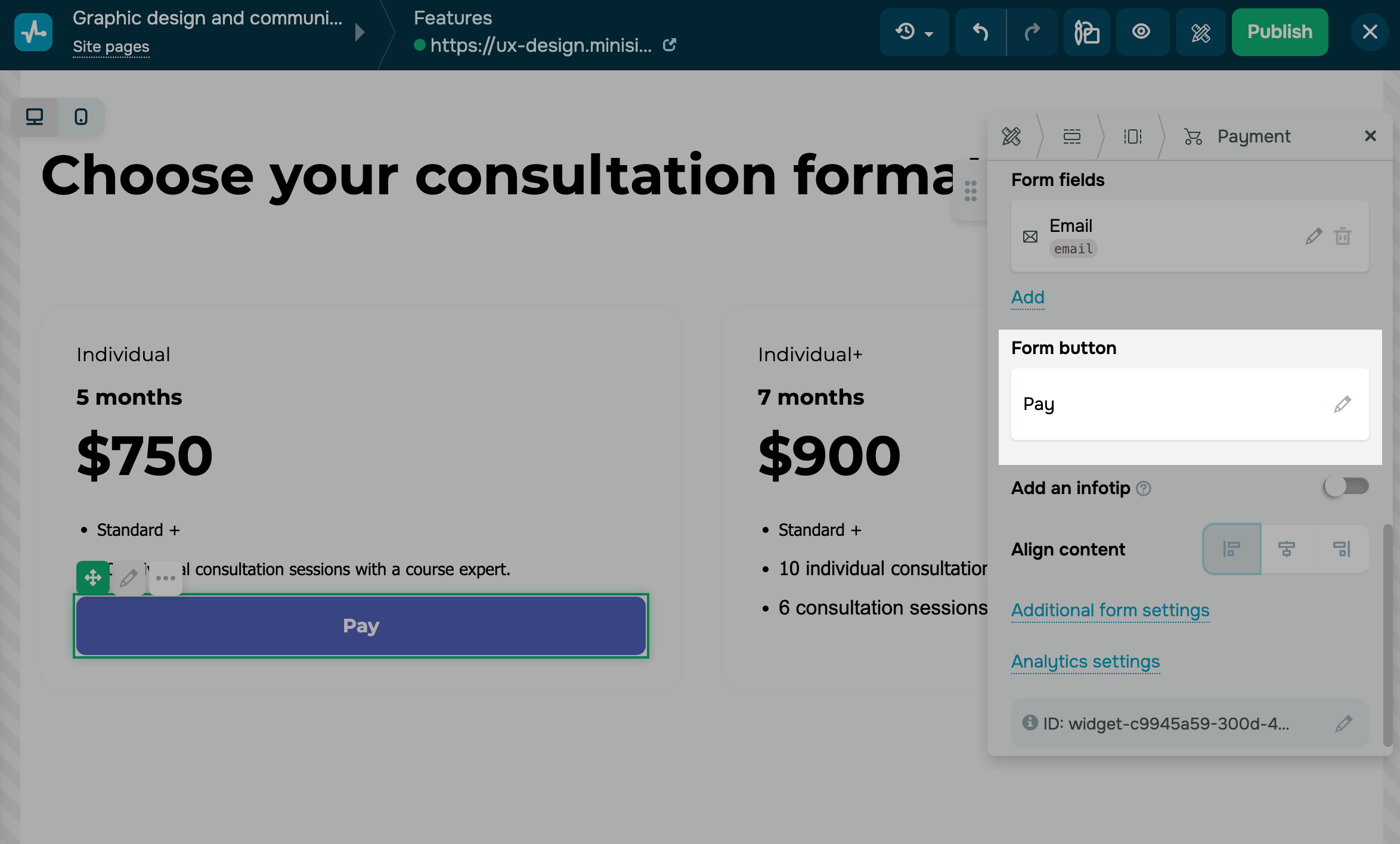Switch to the mobile device view
1400x844 pixels.
81,117
